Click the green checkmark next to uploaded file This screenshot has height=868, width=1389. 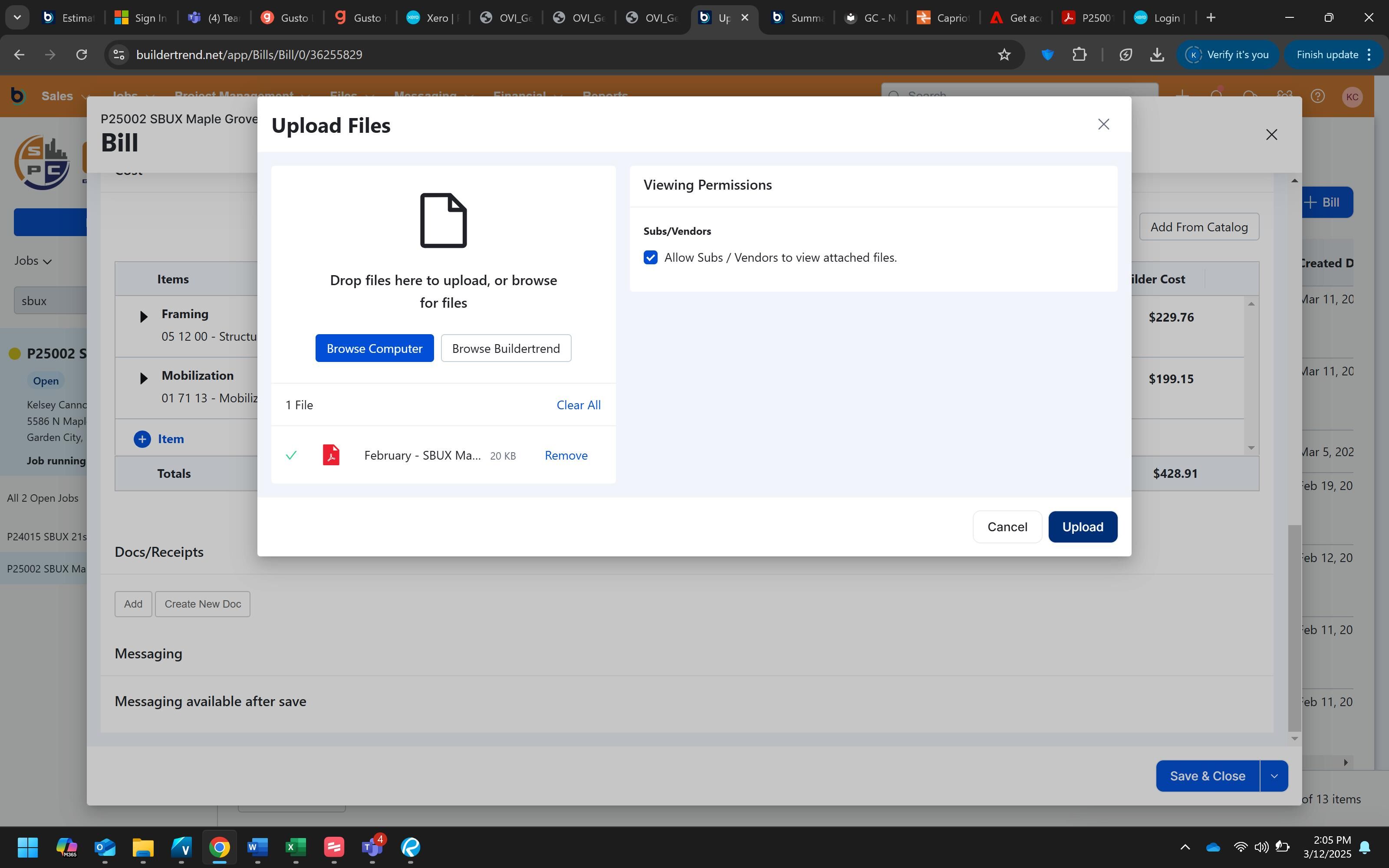291,455
